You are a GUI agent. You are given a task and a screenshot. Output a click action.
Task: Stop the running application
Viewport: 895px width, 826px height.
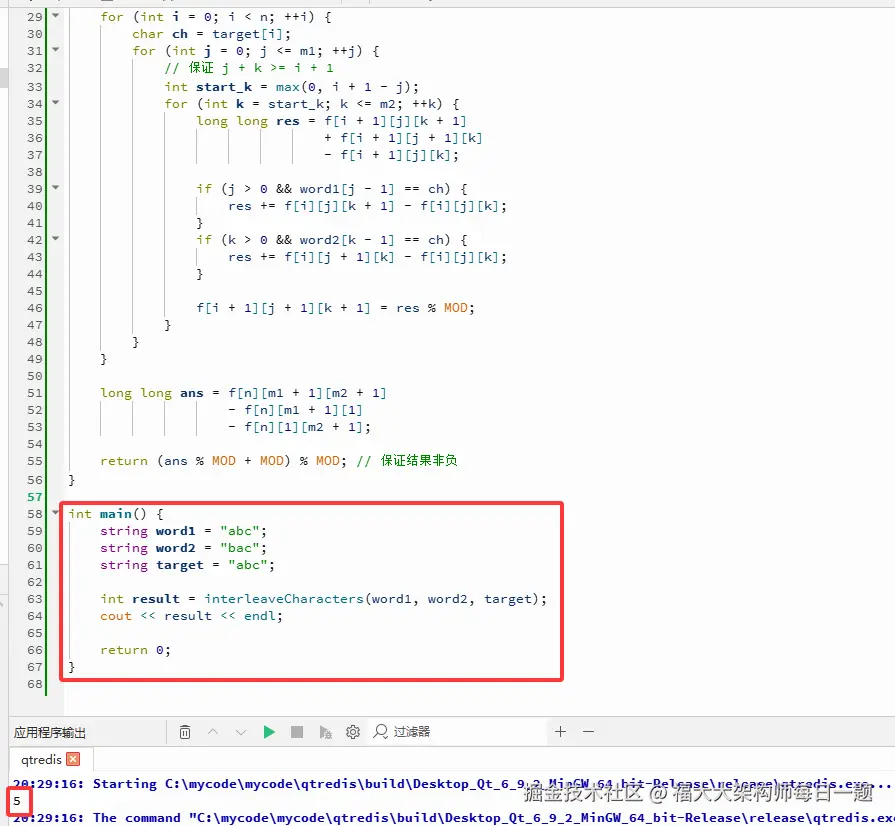pyautogui.click(x=297, y=732)
